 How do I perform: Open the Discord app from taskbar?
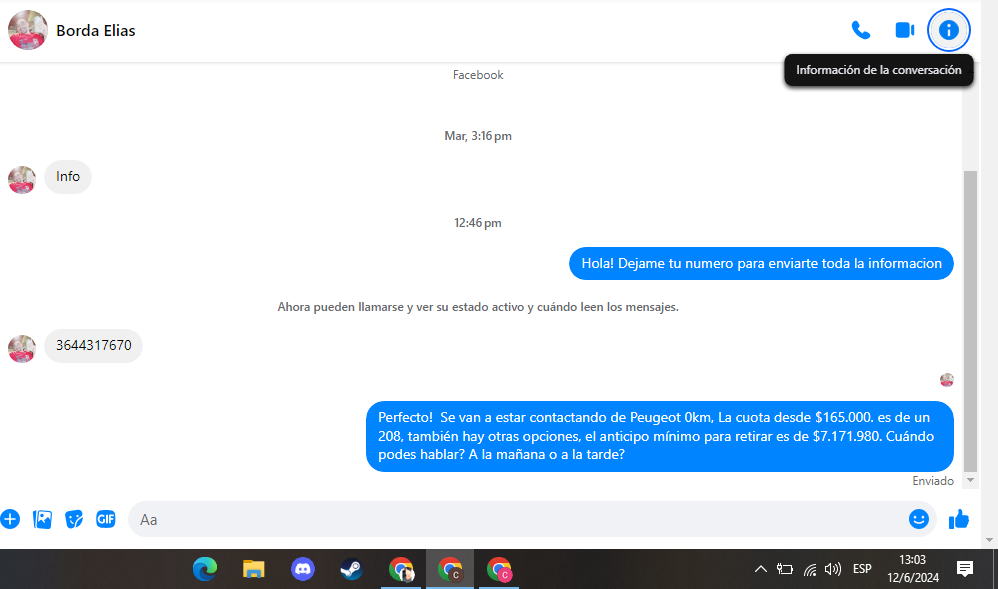[x=302, y=569]
